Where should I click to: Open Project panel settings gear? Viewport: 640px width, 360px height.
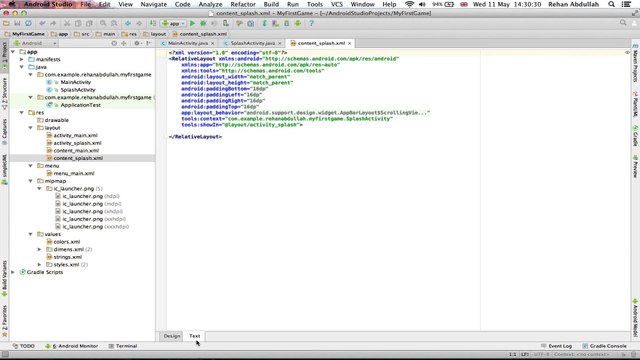[137, 43]
